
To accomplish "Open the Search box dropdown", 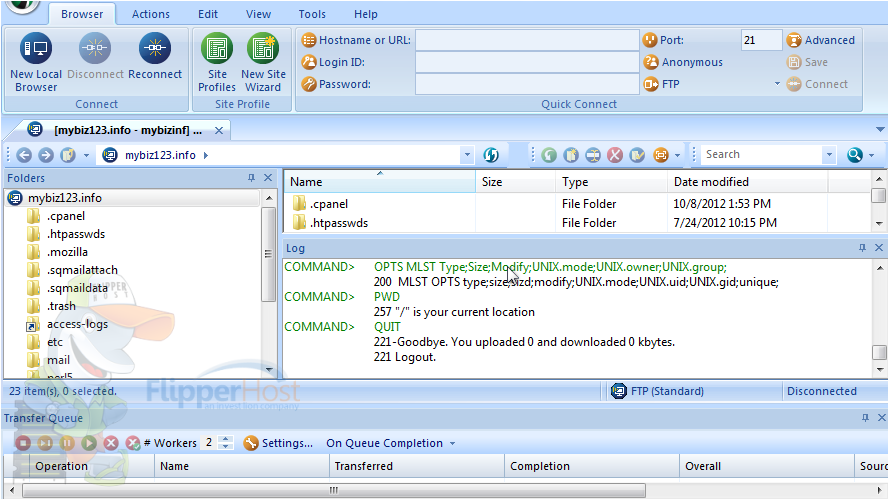I will [x=829, y=155].
